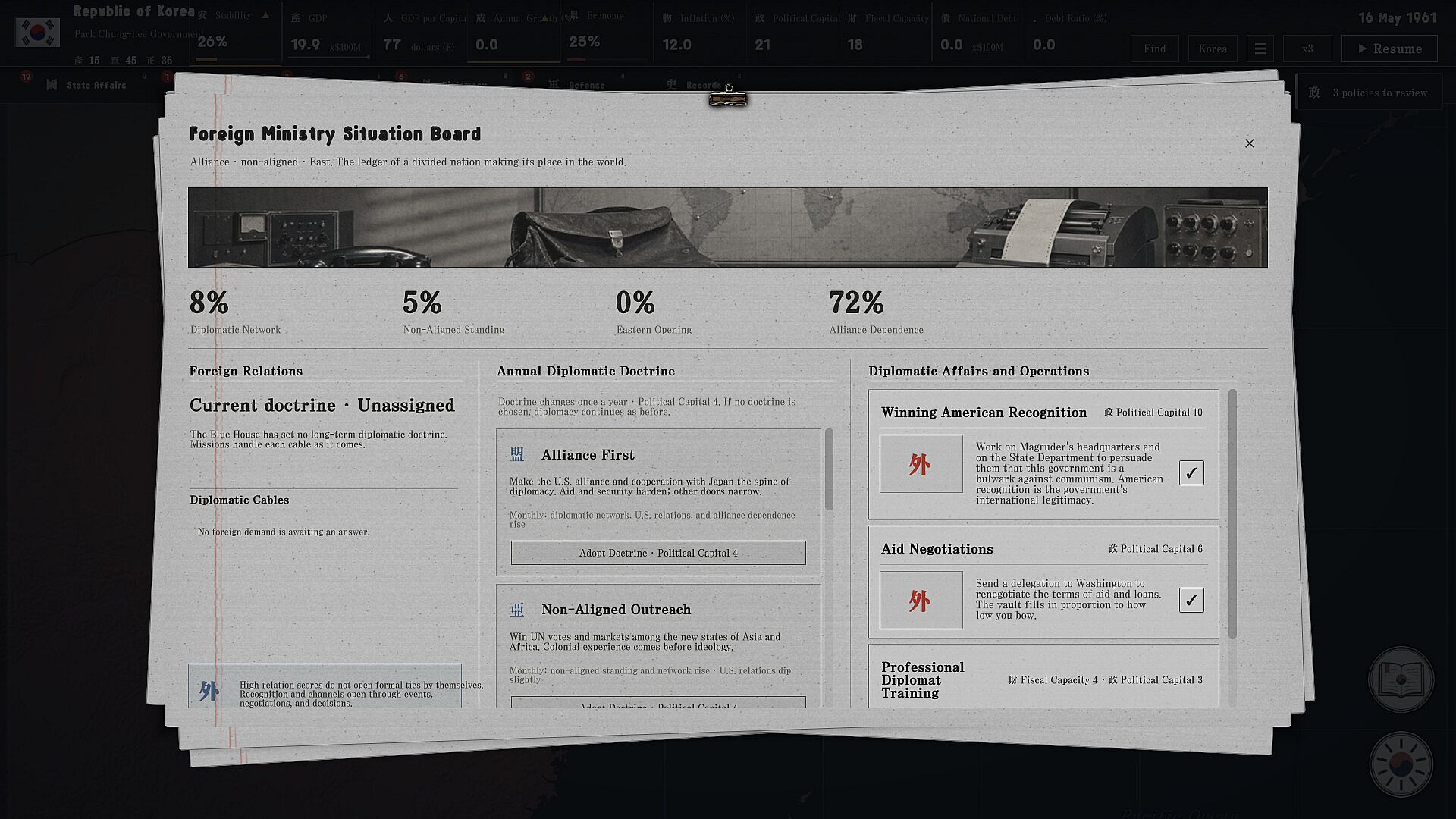
Task: Click the Stability kanji icon in top bar
Action: [202, 15]
